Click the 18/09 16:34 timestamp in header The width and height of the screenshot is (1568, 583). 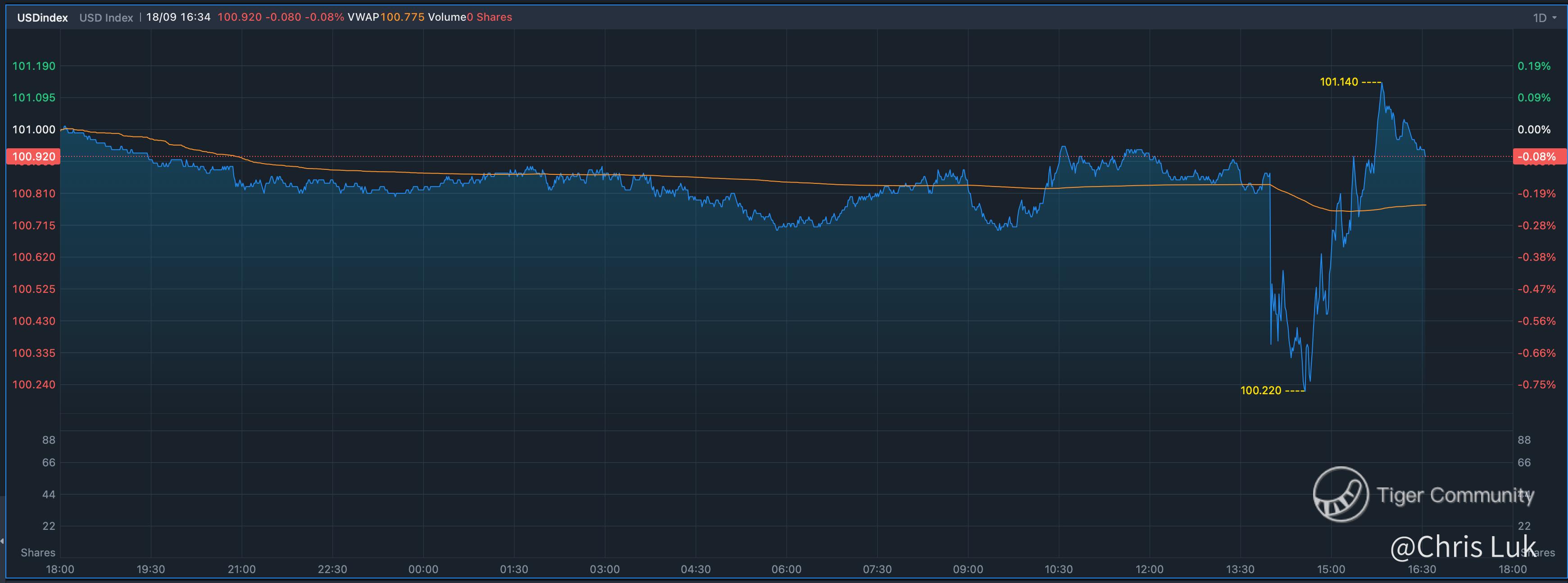tap(178, 17)
